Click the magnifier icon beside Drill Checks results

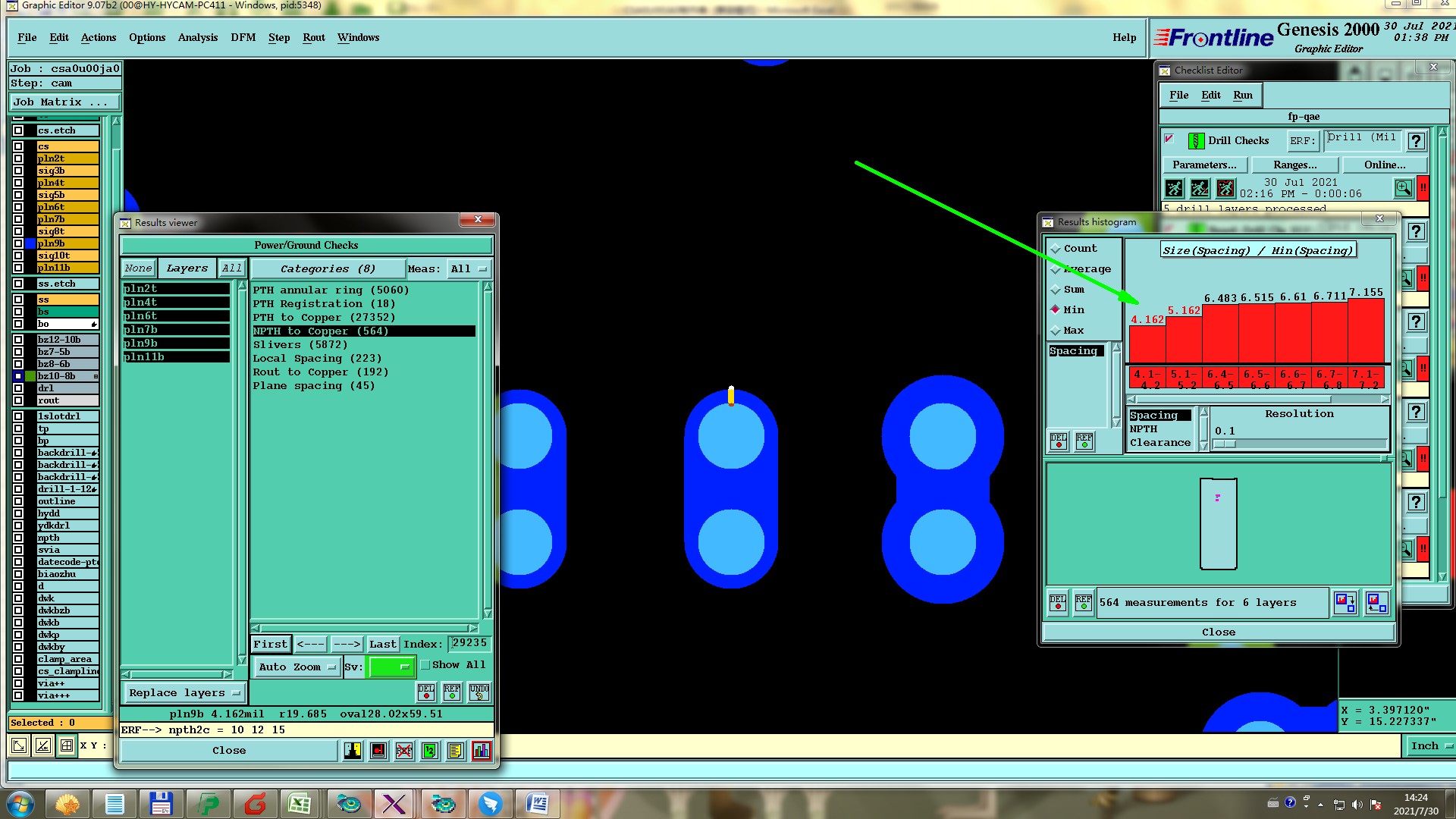[x=1403, y=187]
